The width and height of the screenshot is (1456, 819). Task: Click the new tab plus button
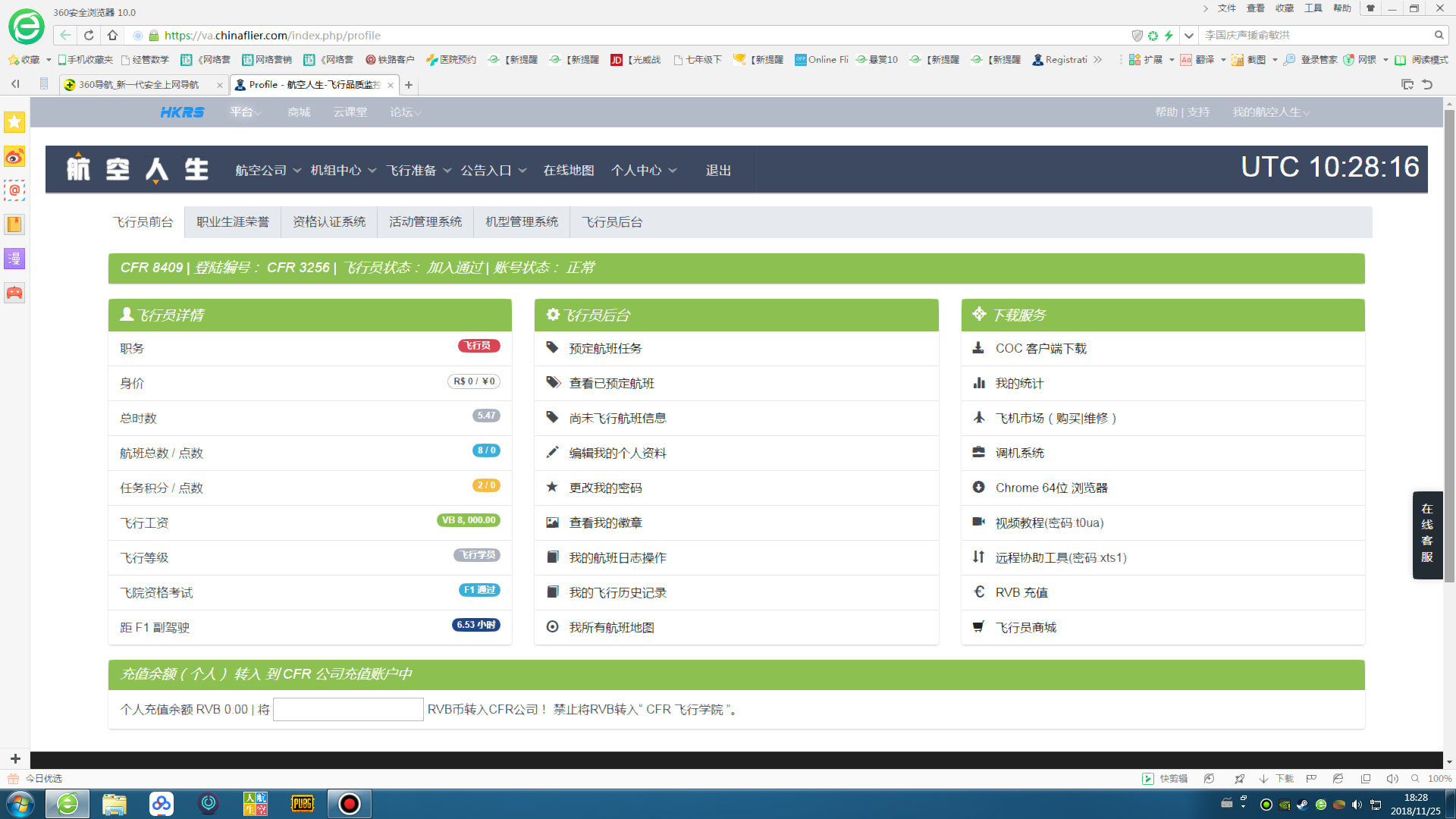click(409, 85)
